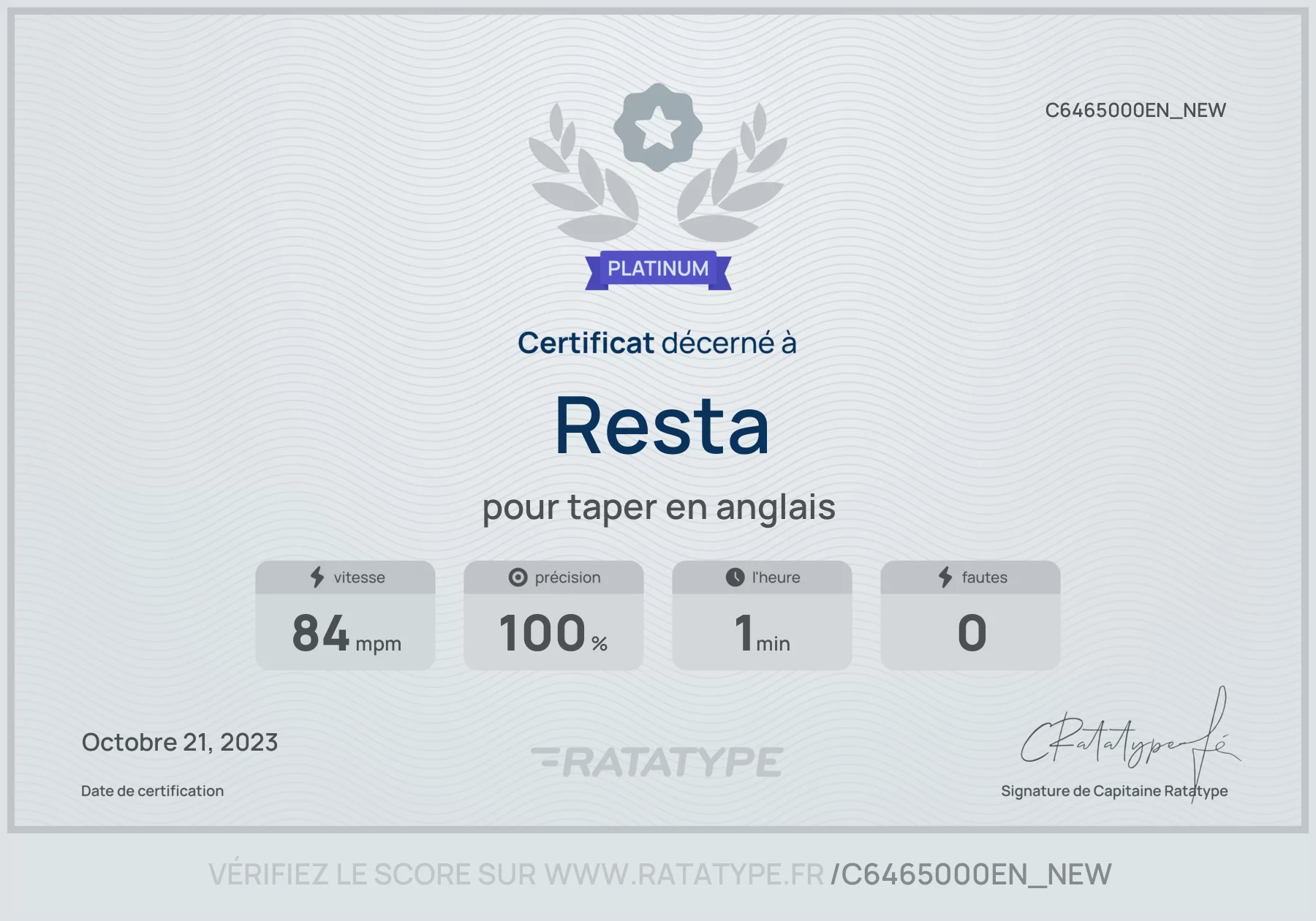Viewport: 1316px width, 921px height.
Task: Select the accuracy value "100"
Action: [x=542, y=633]
